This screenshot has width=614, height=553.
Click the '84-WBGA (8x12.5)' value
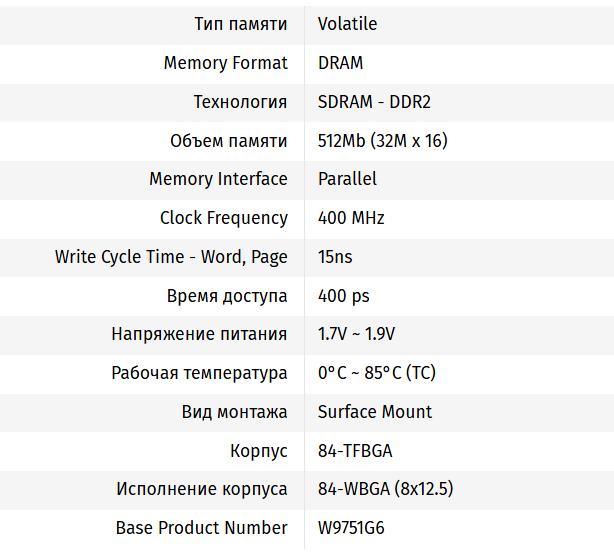pyautogui.click(x=386, y=490)
